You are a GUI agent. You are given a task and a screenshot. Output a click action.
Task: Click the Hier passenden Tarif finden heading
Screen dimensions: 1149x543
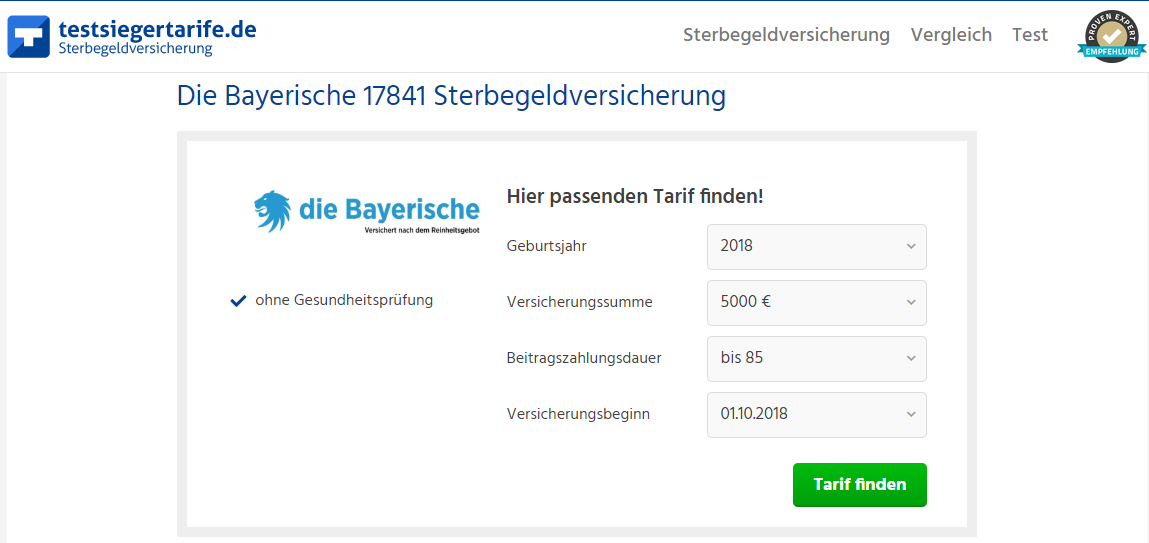click(635, 197)
